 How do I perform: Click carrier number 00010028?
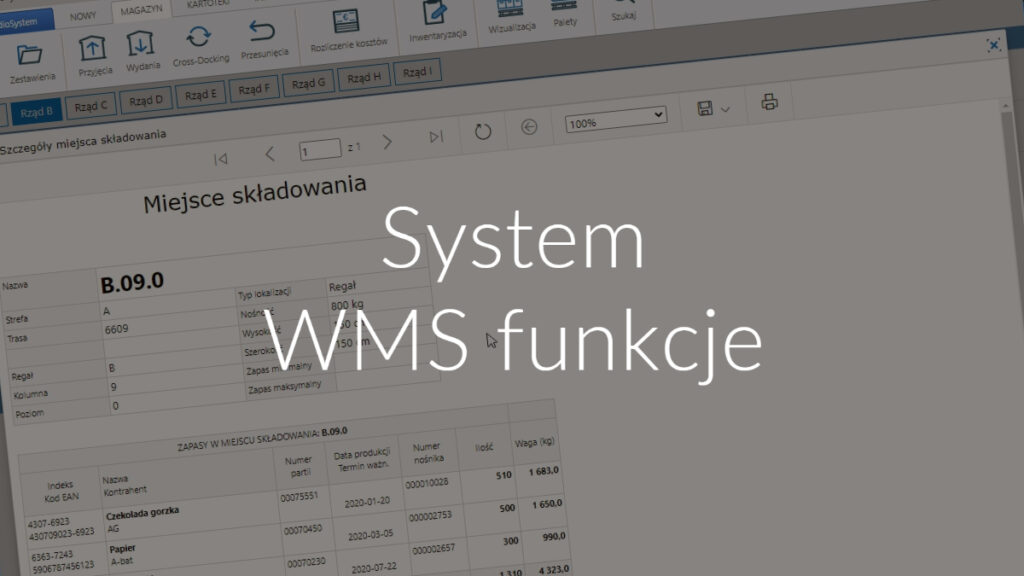pyautogui.click(x=426, y=483)
